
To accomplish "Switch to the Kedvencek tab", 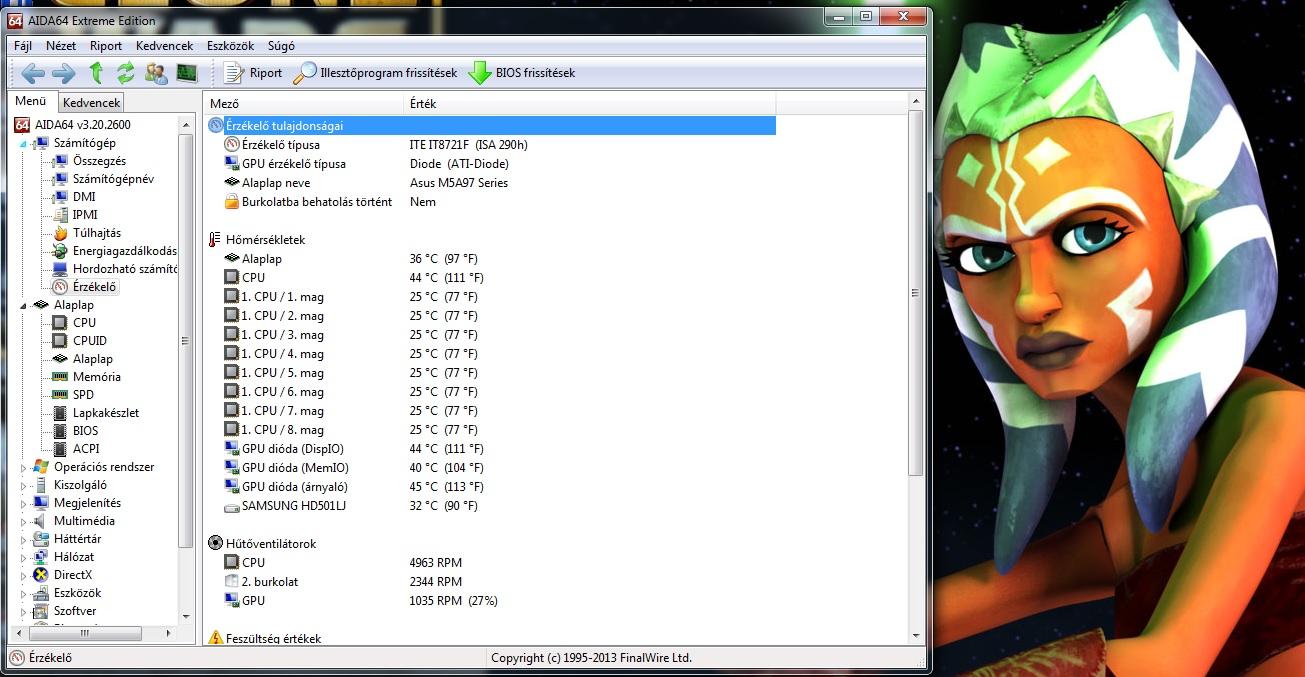I will (x=91, y=102).
